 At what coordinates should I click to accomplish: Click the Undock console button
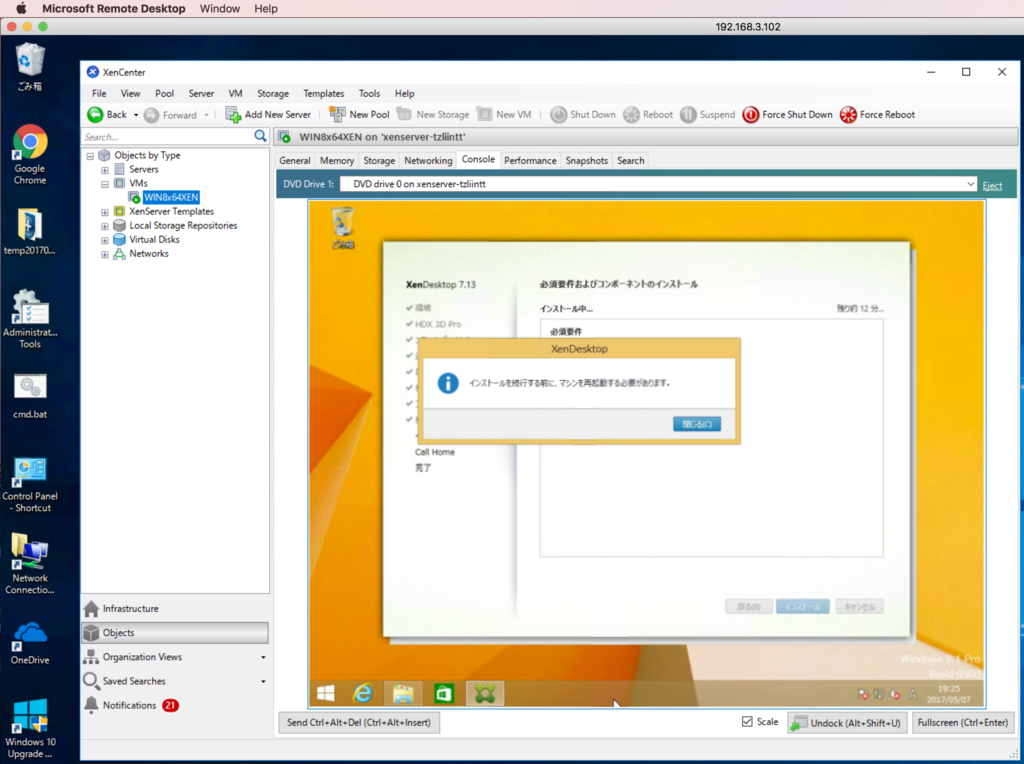click(x=847, y=722)
